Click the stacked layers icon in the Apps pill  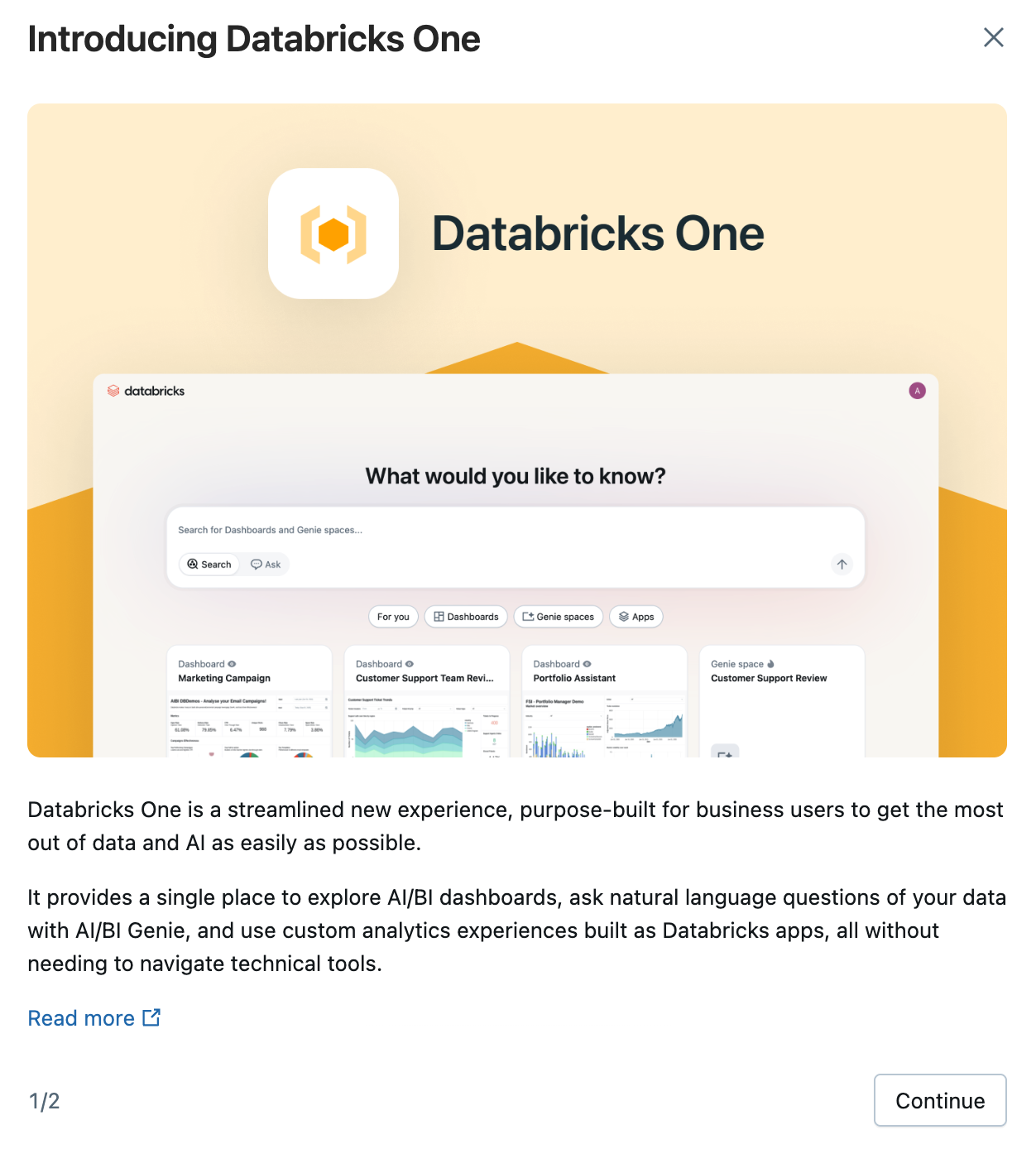tap(623, 617)
